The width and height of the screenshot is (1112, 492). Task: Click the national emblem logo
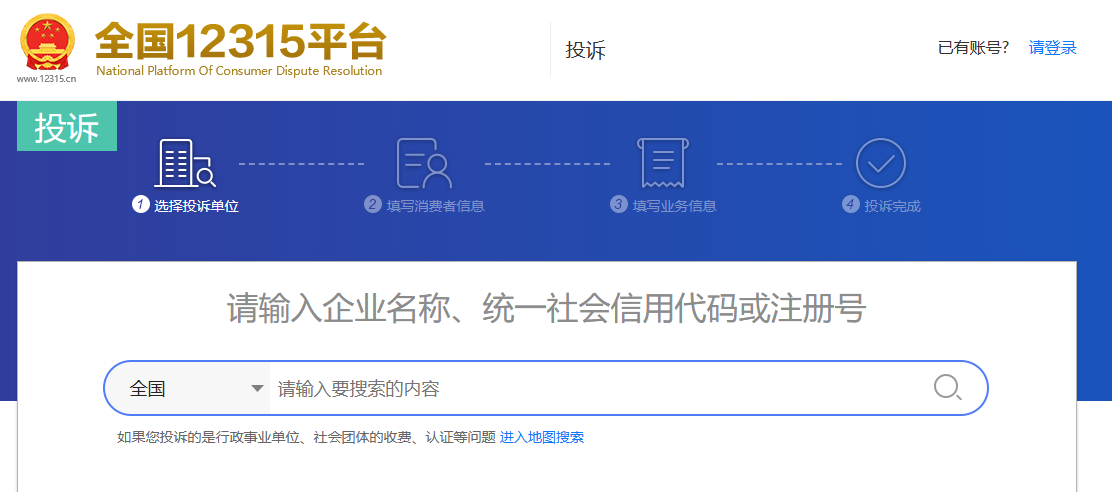click(47, 42)
